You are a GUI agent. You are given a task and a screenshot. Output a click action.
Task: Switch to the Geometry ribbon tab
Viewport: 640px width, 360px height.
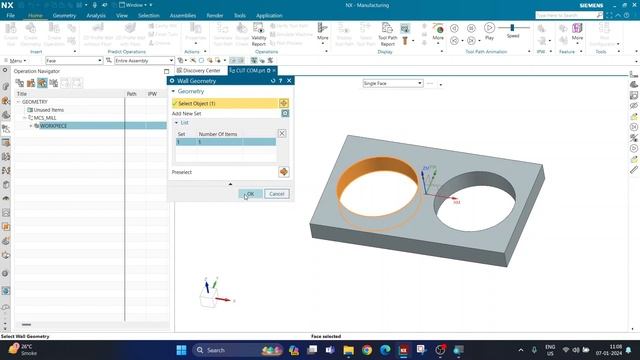pyautogui.click(x=64, y=16)
